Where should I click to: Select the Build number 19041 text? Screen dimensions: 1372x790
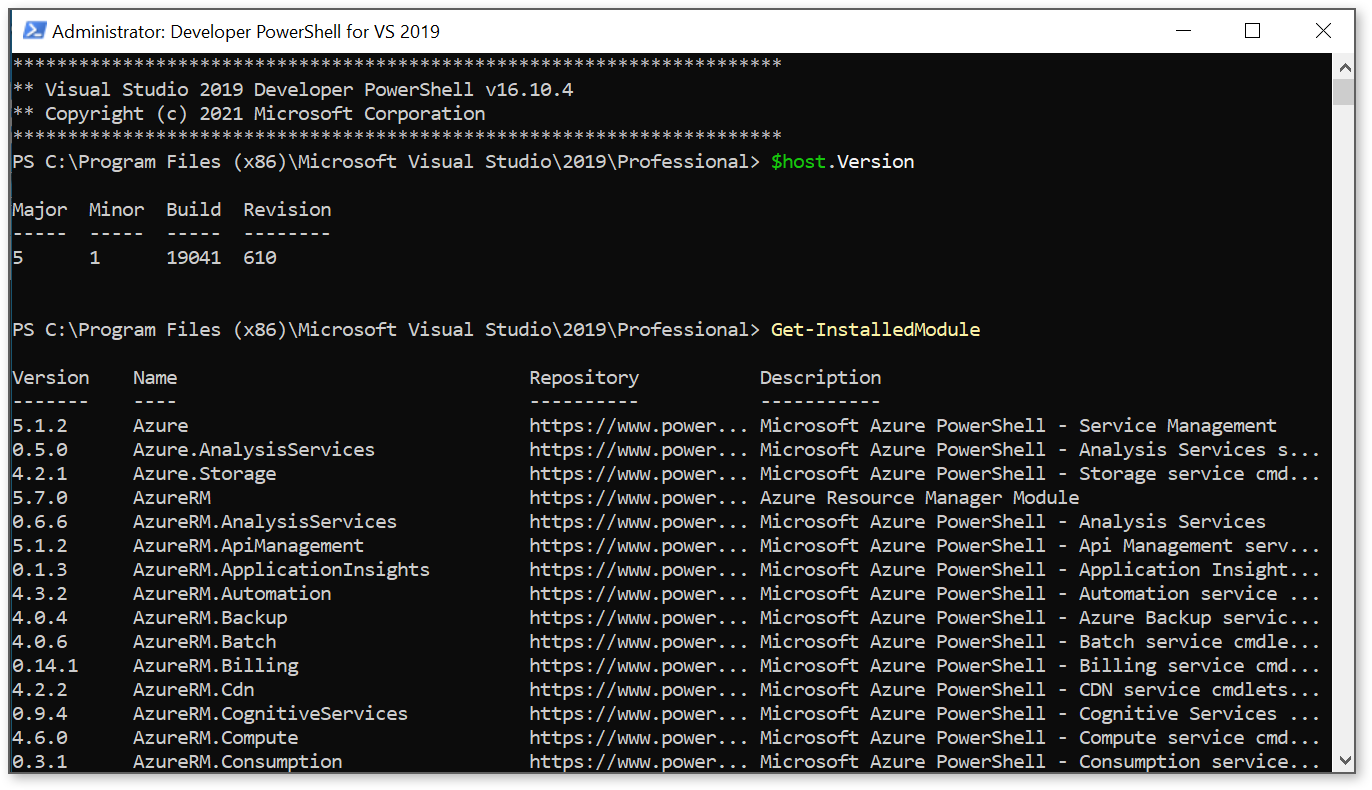(193, 257)
